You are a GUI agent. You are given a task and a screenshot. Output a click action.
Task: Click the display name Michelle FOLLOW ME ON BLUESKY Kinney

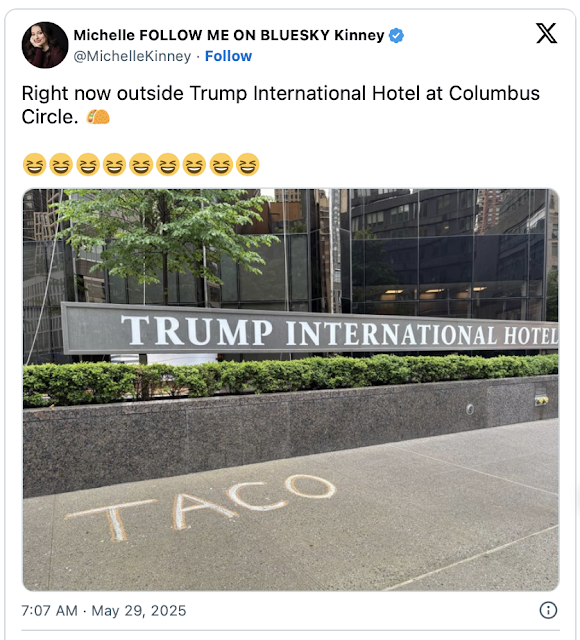click(229, 35)
